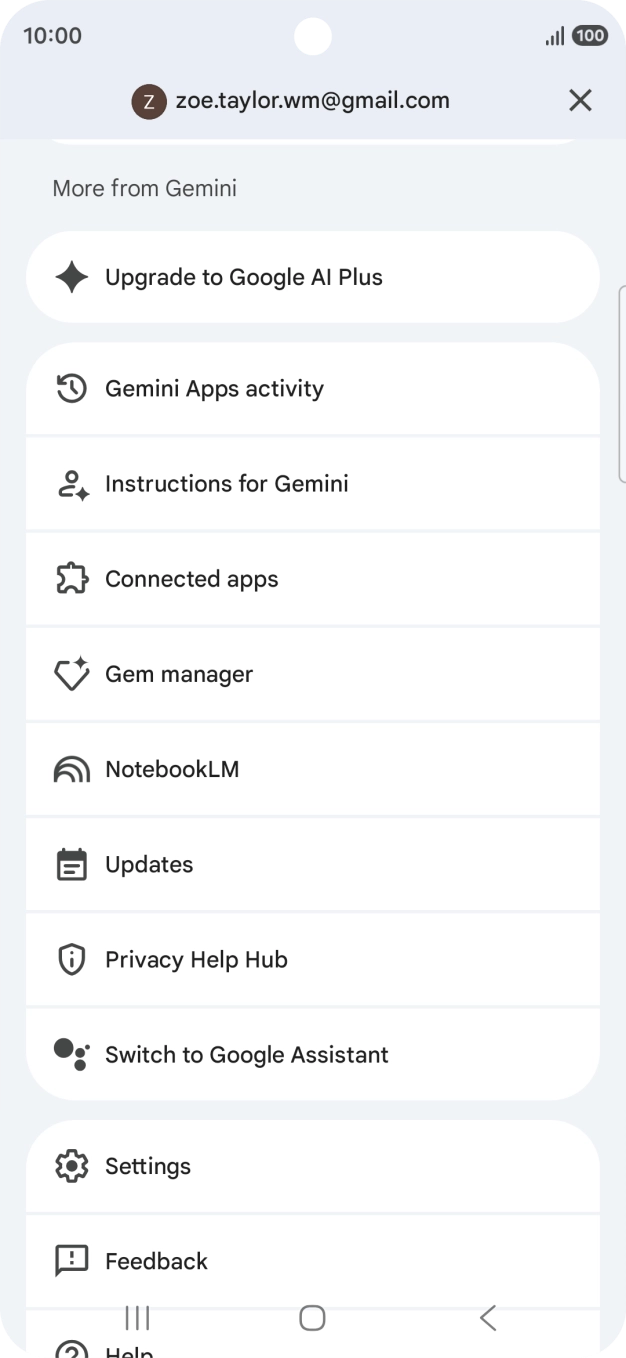The image size is (626, 1358).
Task: Open Gemini Apps activity history icon
Action: (72, 388)
